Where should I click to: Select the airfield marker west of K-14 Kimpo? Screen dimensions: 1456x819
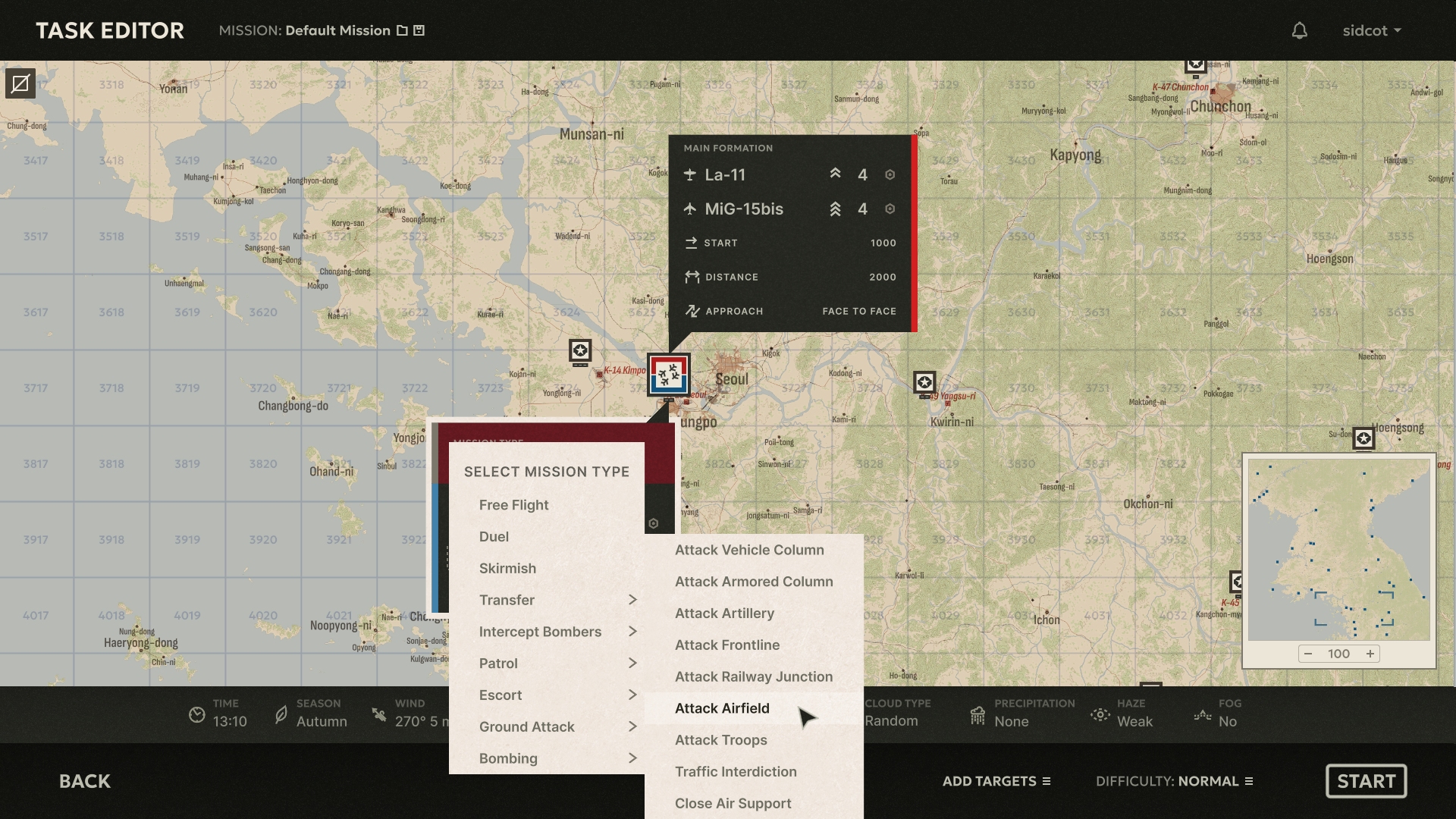click(580, 351)
